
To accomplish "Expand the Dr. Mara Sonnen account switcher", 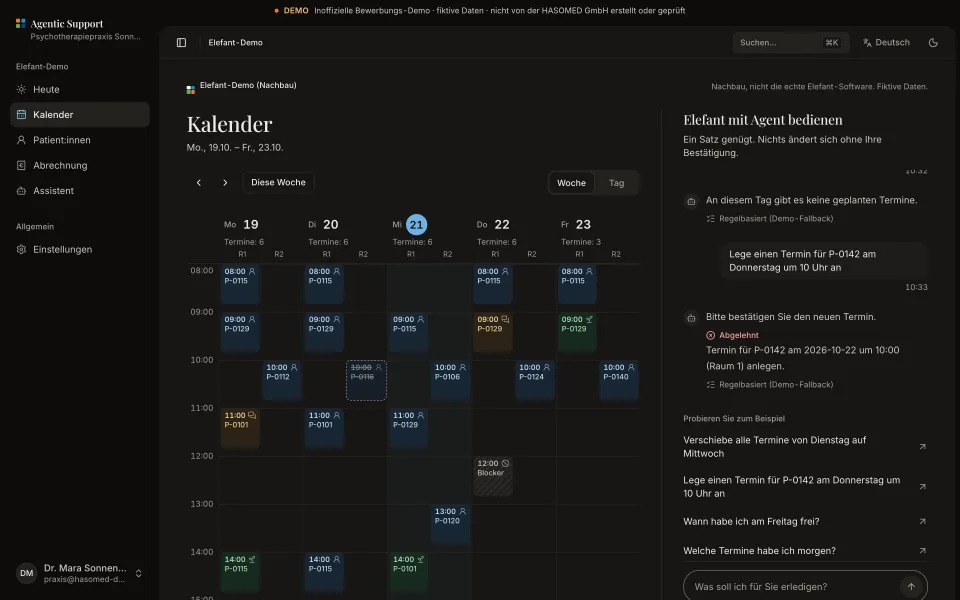I will 80,573.
